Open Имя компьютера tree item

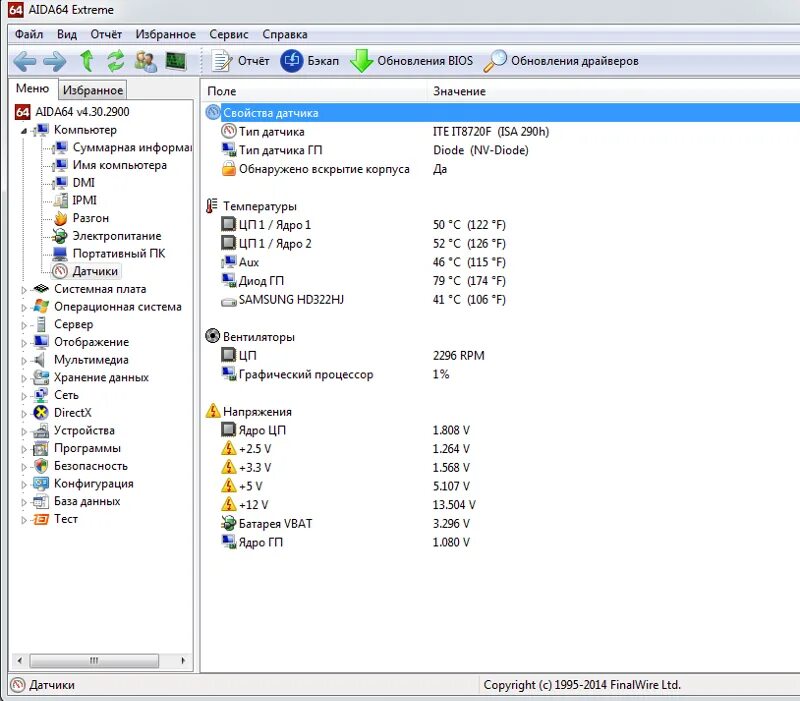[x=119, y=165]
